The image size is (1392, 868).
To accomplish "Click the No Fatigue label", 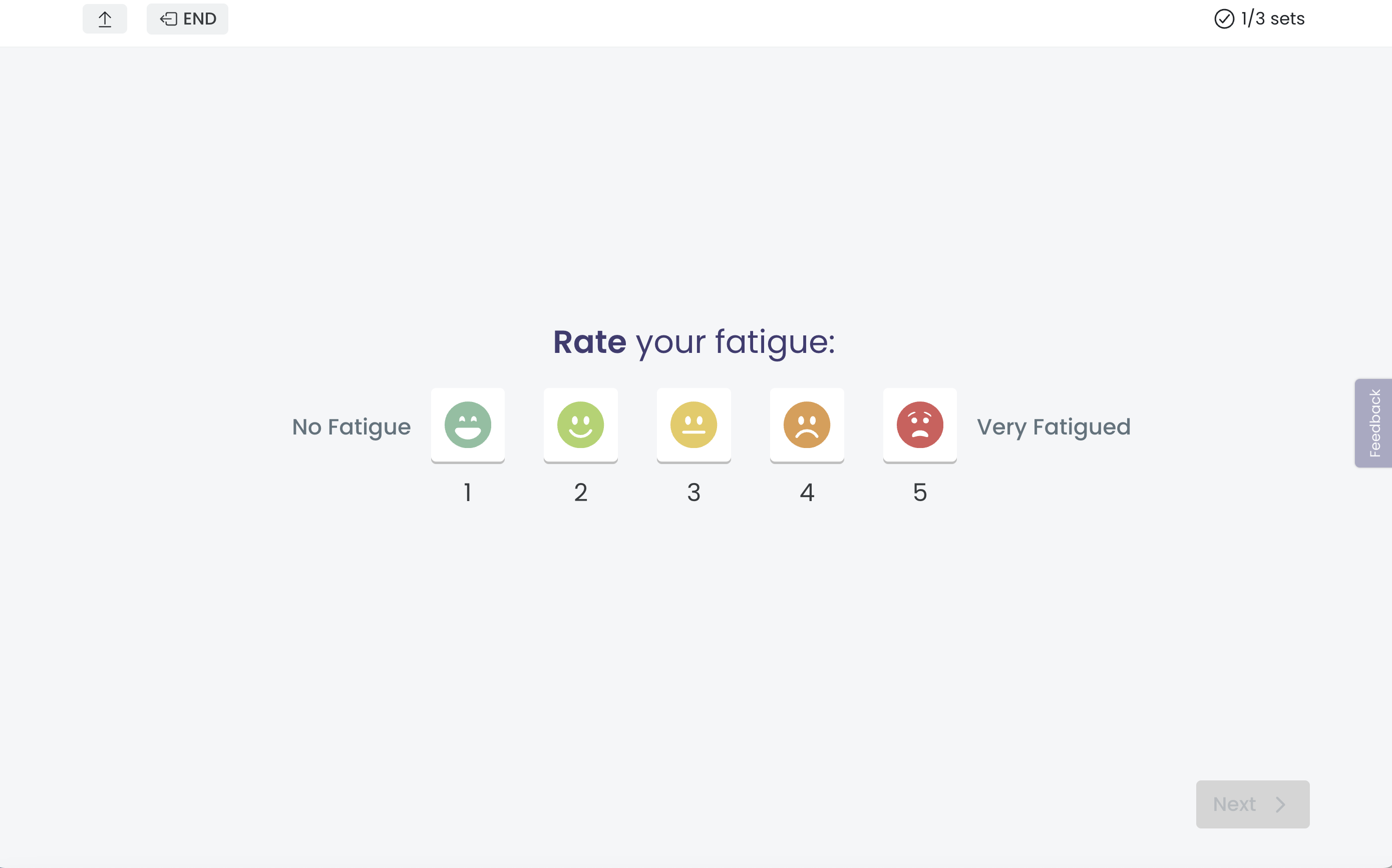I will [x=352, y=427].
